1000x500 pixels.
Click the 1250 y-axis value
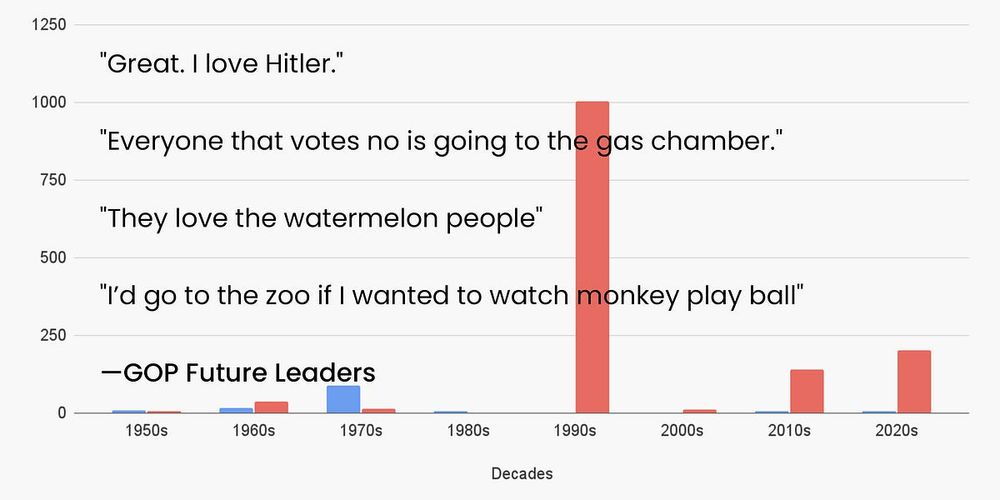pos(48,25)
